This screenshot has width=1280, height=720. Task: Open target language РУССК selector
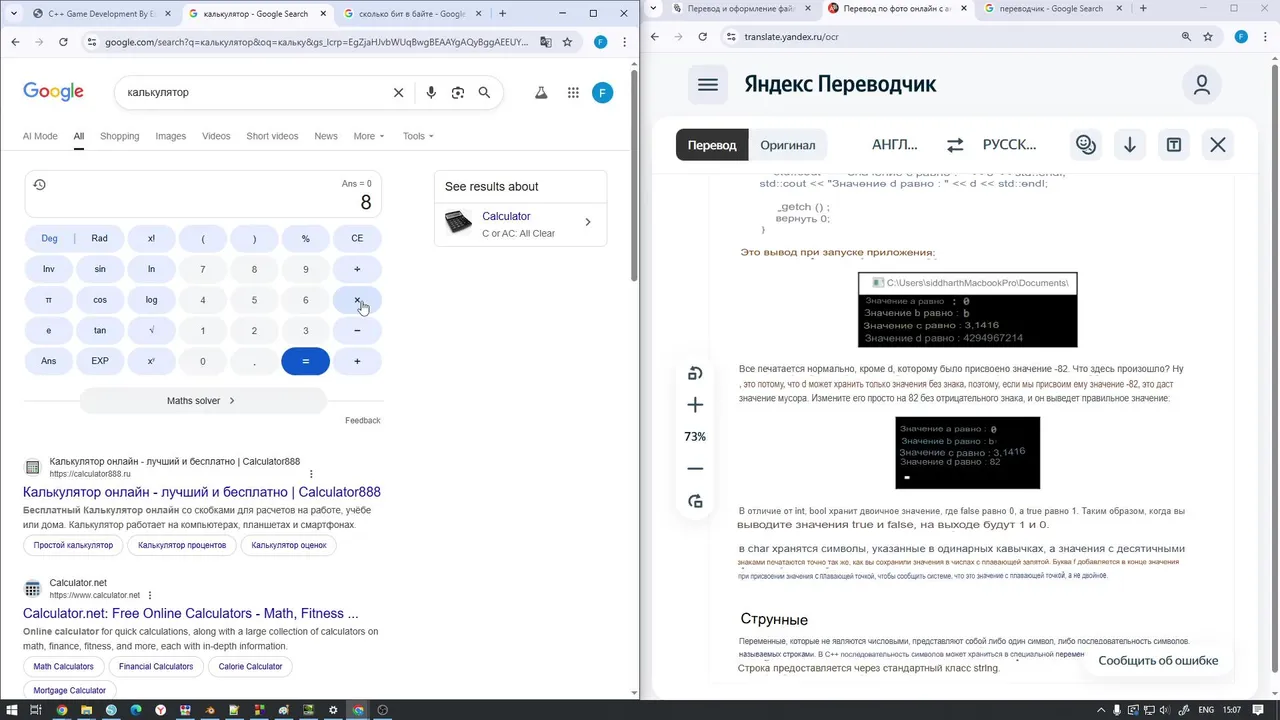[1010, 145]
